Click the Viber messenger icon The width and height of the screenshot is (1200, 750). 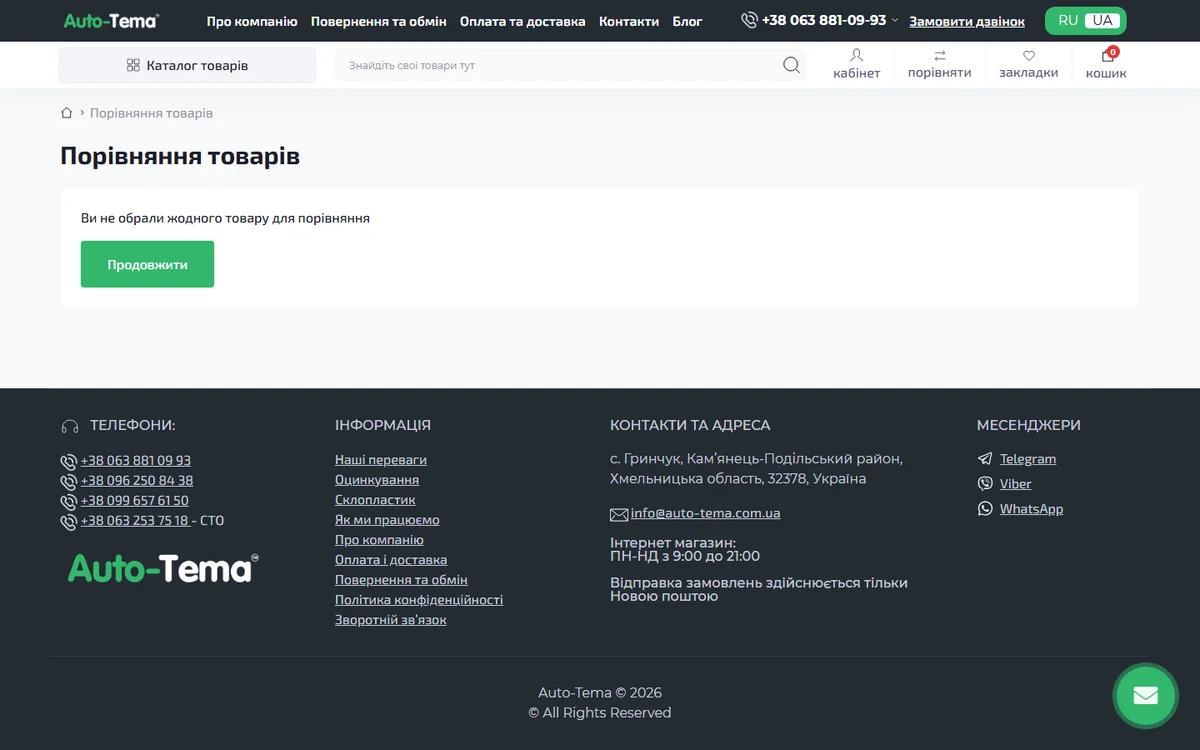pyautogui.click(x=985, y=484)
